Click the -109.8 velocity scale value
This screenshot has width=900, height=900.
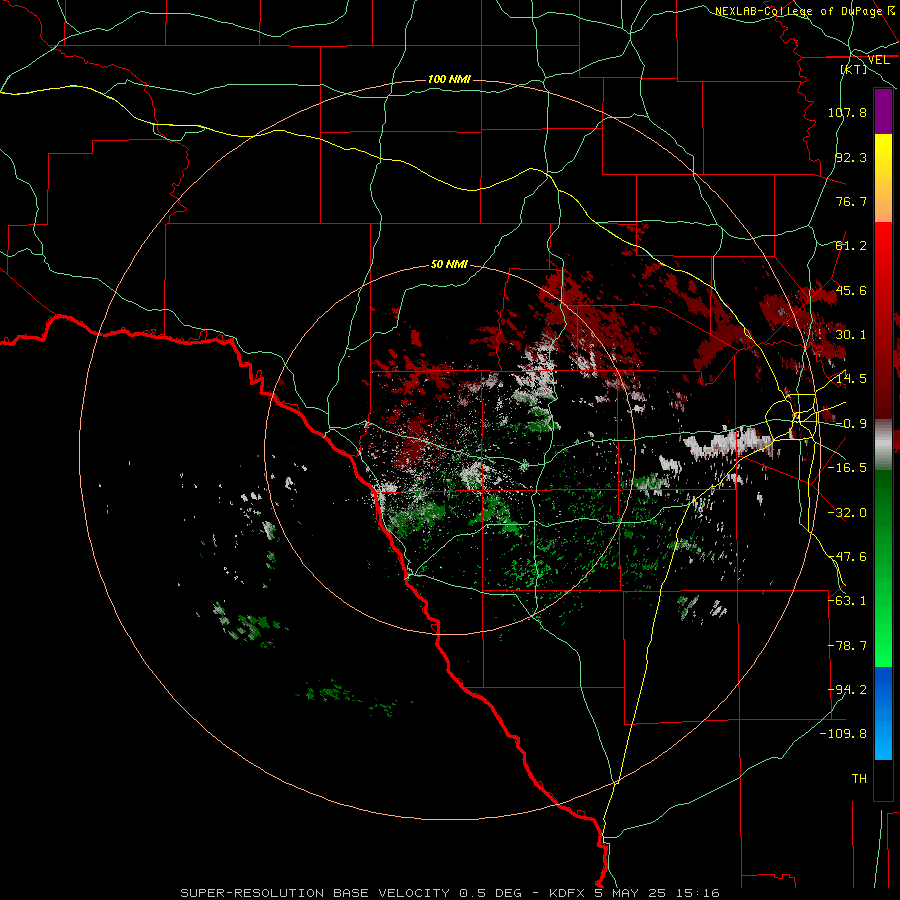[x=843, y=734]
